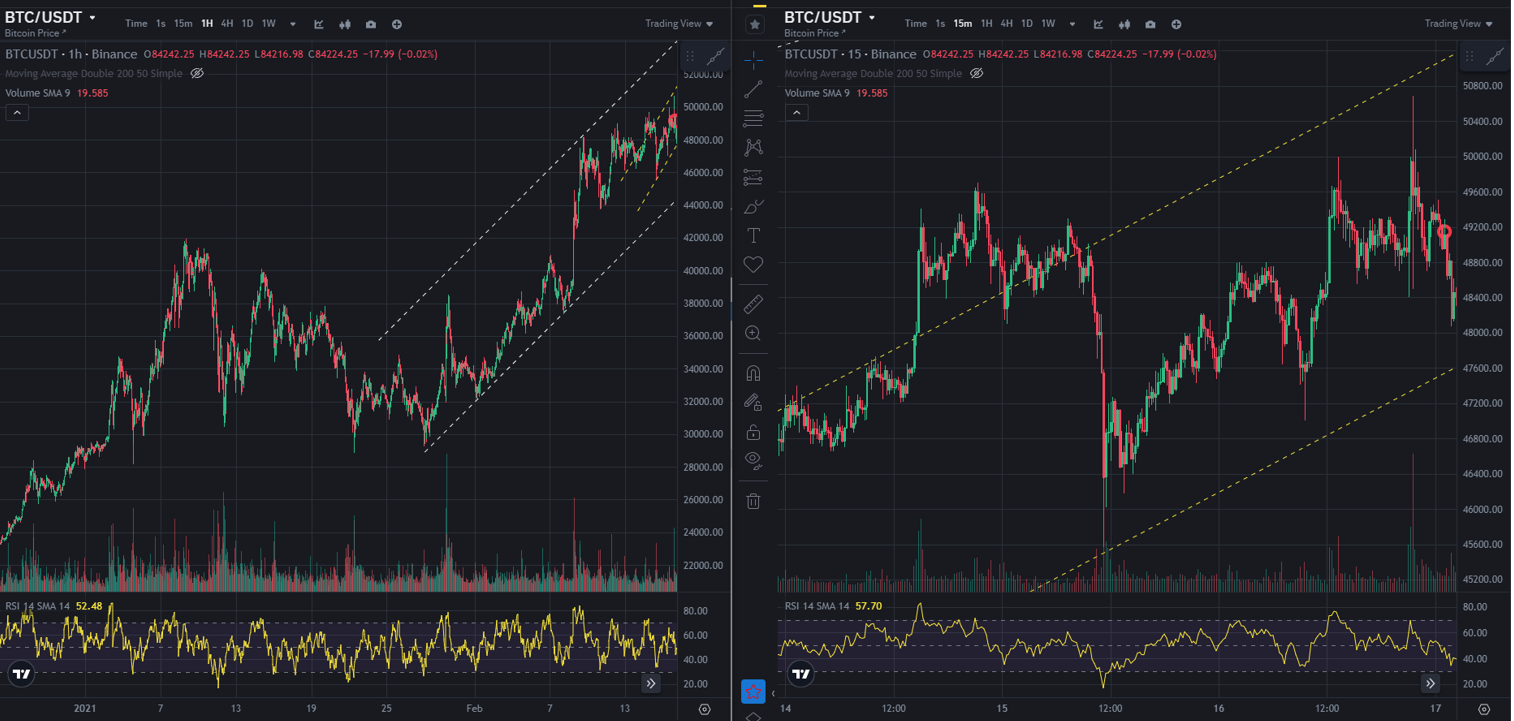Open right chart settings gear
The image size is (1514, 721).
coord(1484,709)
